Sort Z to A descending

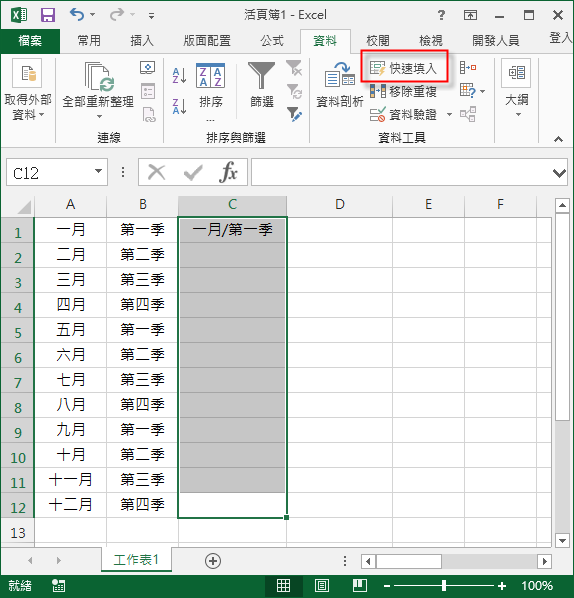point(179,106)
